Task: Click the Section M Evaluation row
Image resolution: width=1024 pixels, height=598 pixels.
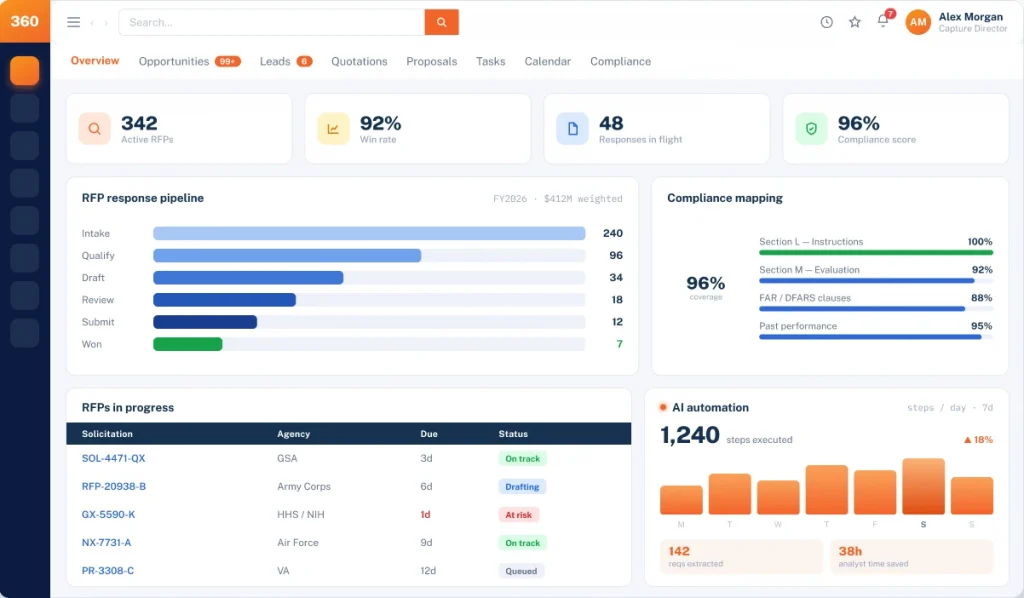Action: (876, 274)
